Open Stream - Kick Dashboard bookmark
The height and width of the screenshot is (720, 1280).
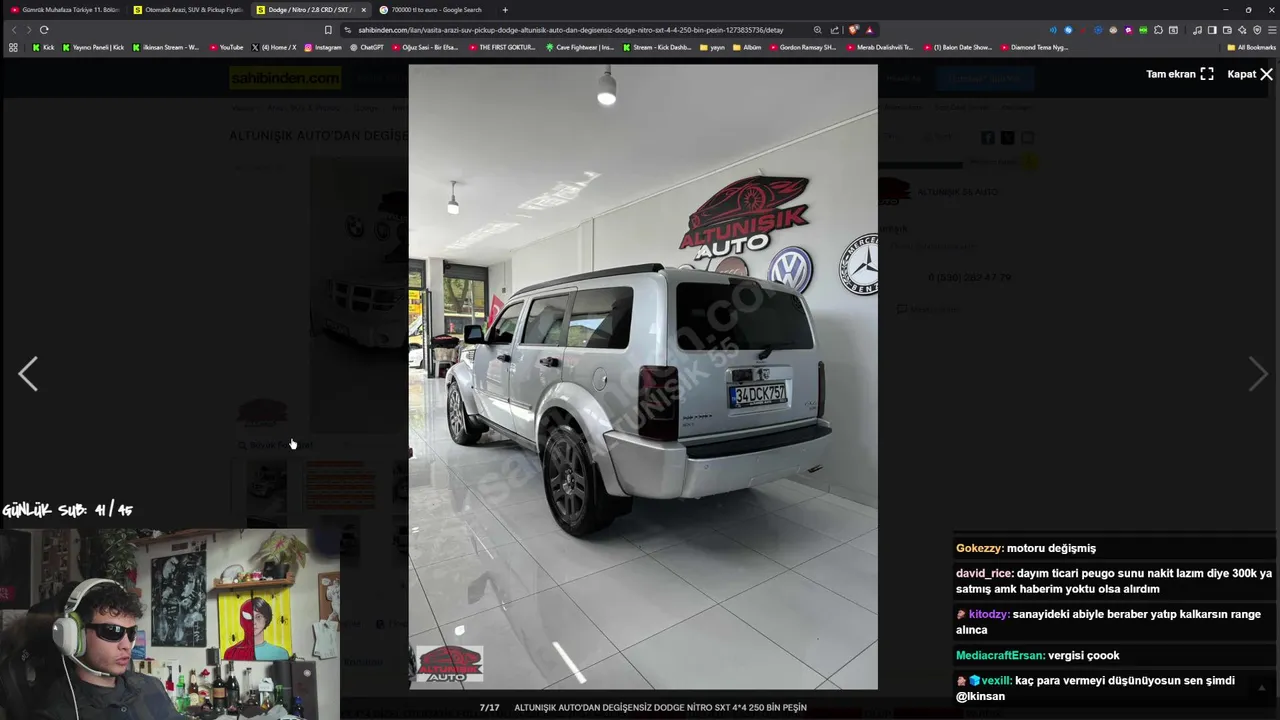tap(657, 47)
